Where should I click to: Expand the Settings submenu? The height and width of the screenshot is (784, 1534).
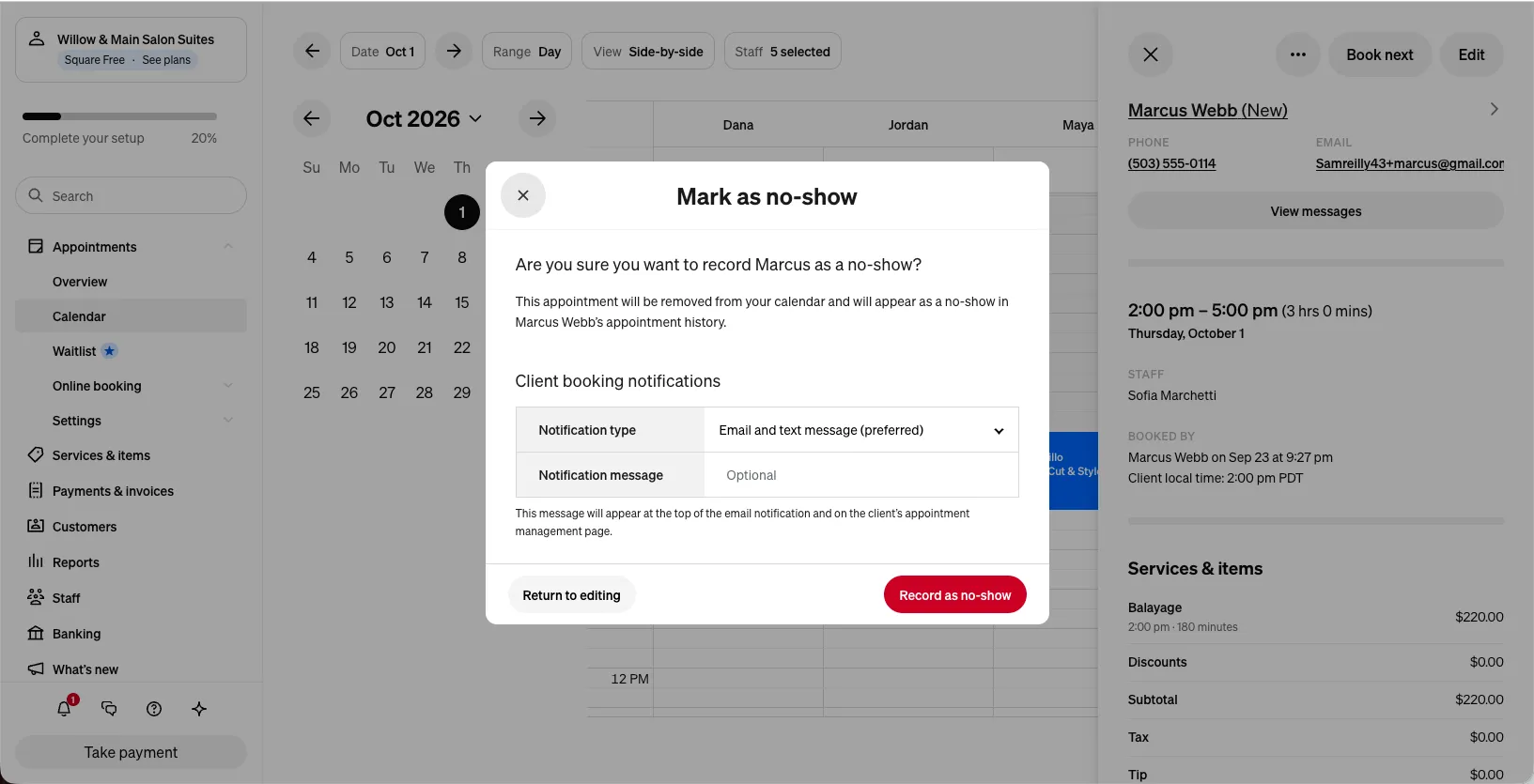pyautogui.click(x=228, y=420)
